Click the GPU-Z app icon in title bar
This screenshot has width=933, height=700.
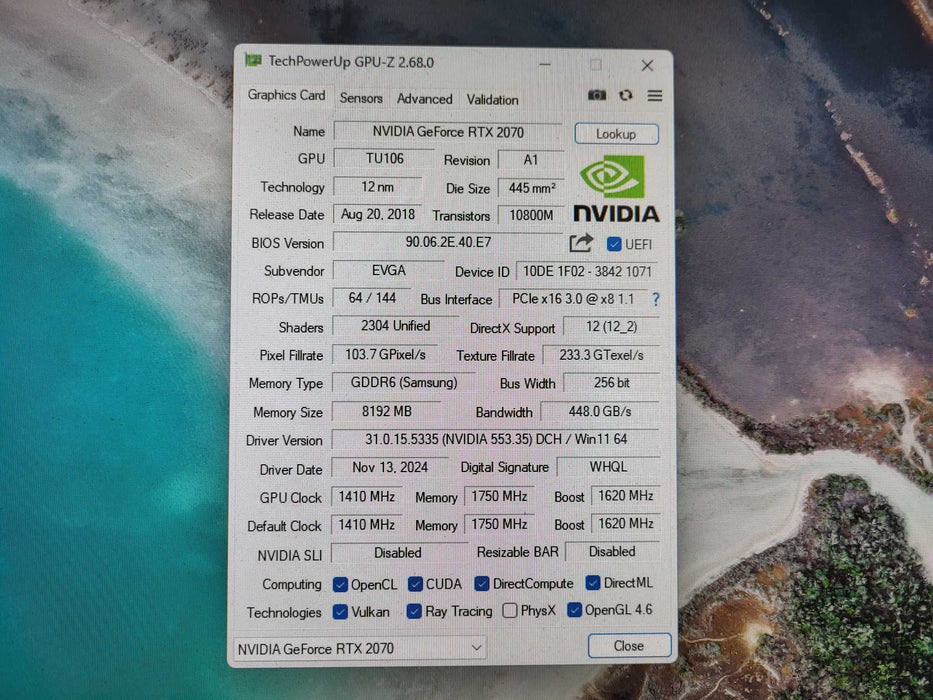[x=253, y=60]
